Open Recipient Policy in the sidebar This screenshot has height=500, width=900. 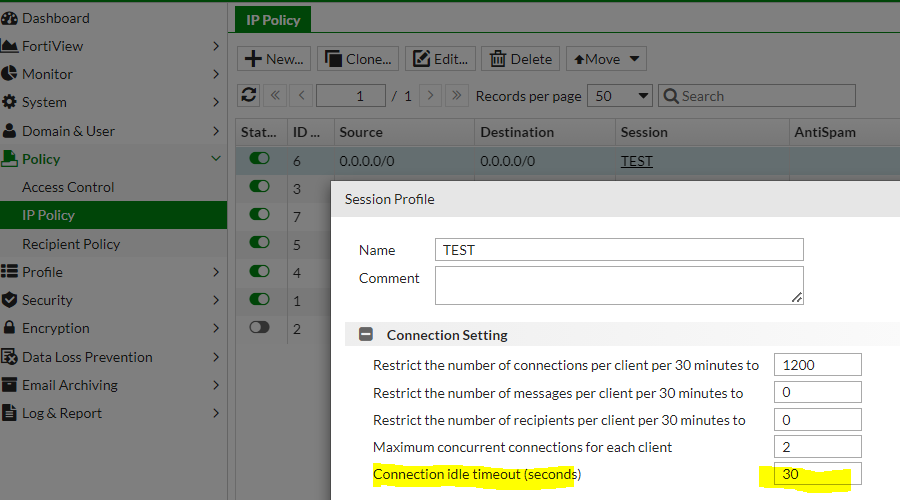(71, 244)
